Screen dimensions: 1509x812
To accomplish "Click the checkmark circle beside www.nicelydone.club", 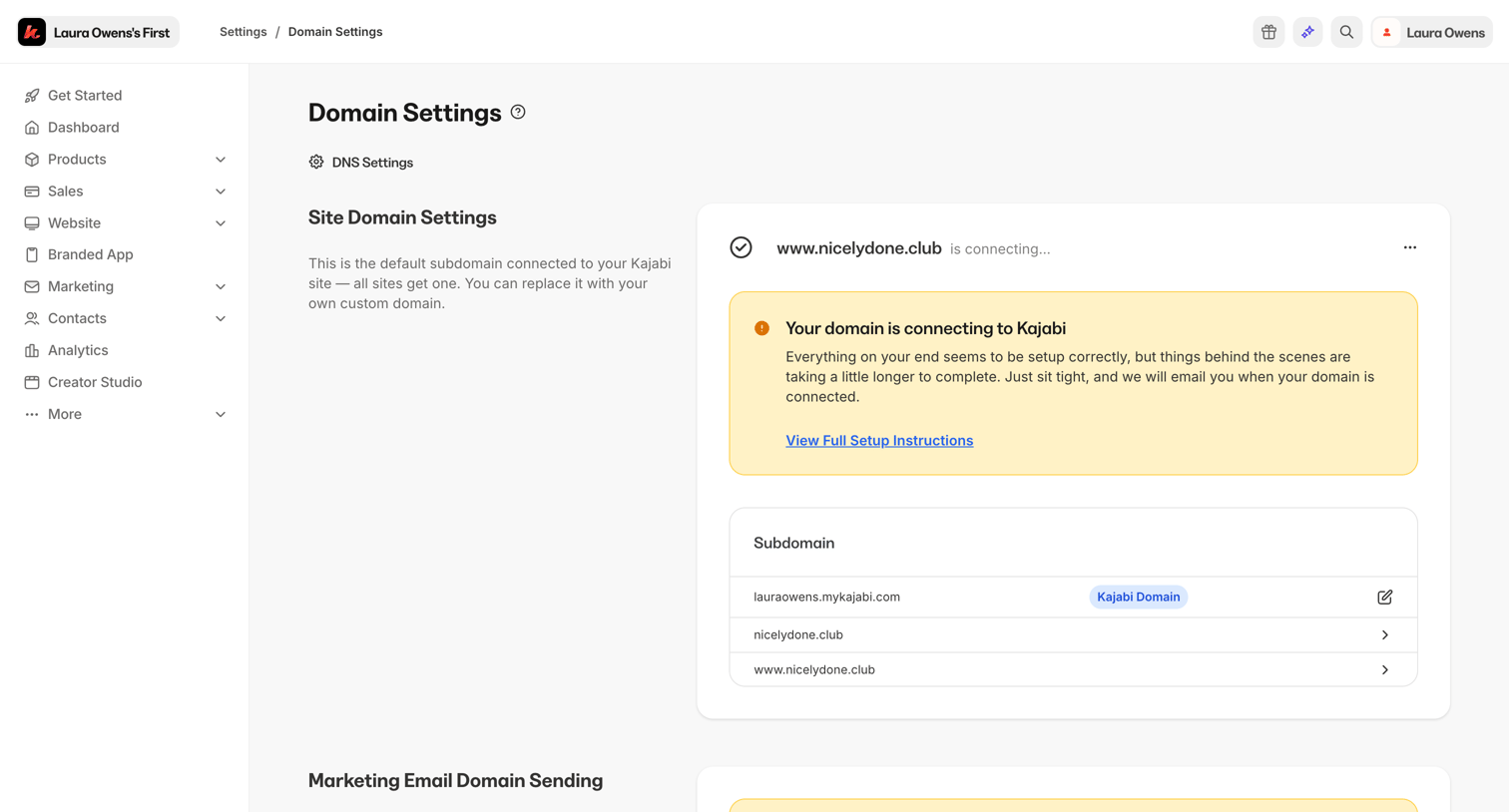I will point(741,247).
